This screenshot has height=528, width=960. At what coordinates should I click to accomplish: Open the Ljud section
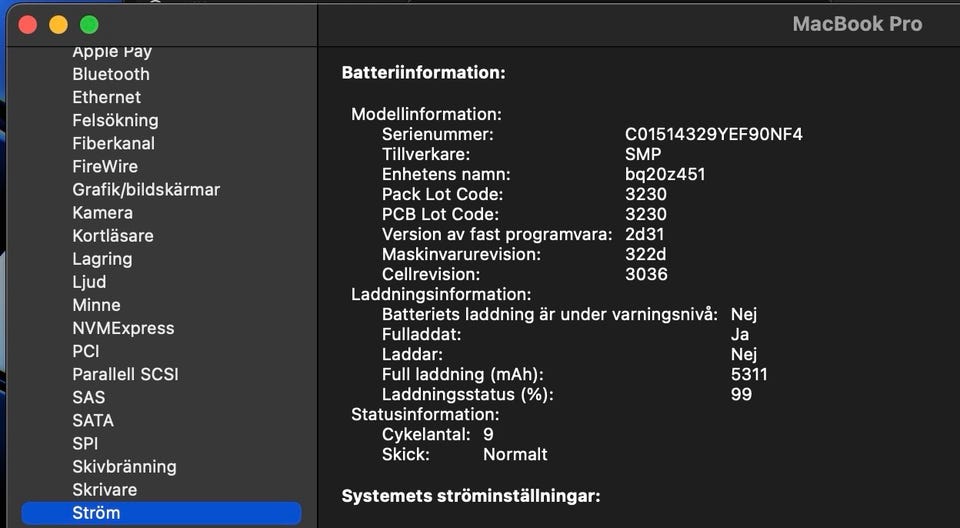[89, 282]
